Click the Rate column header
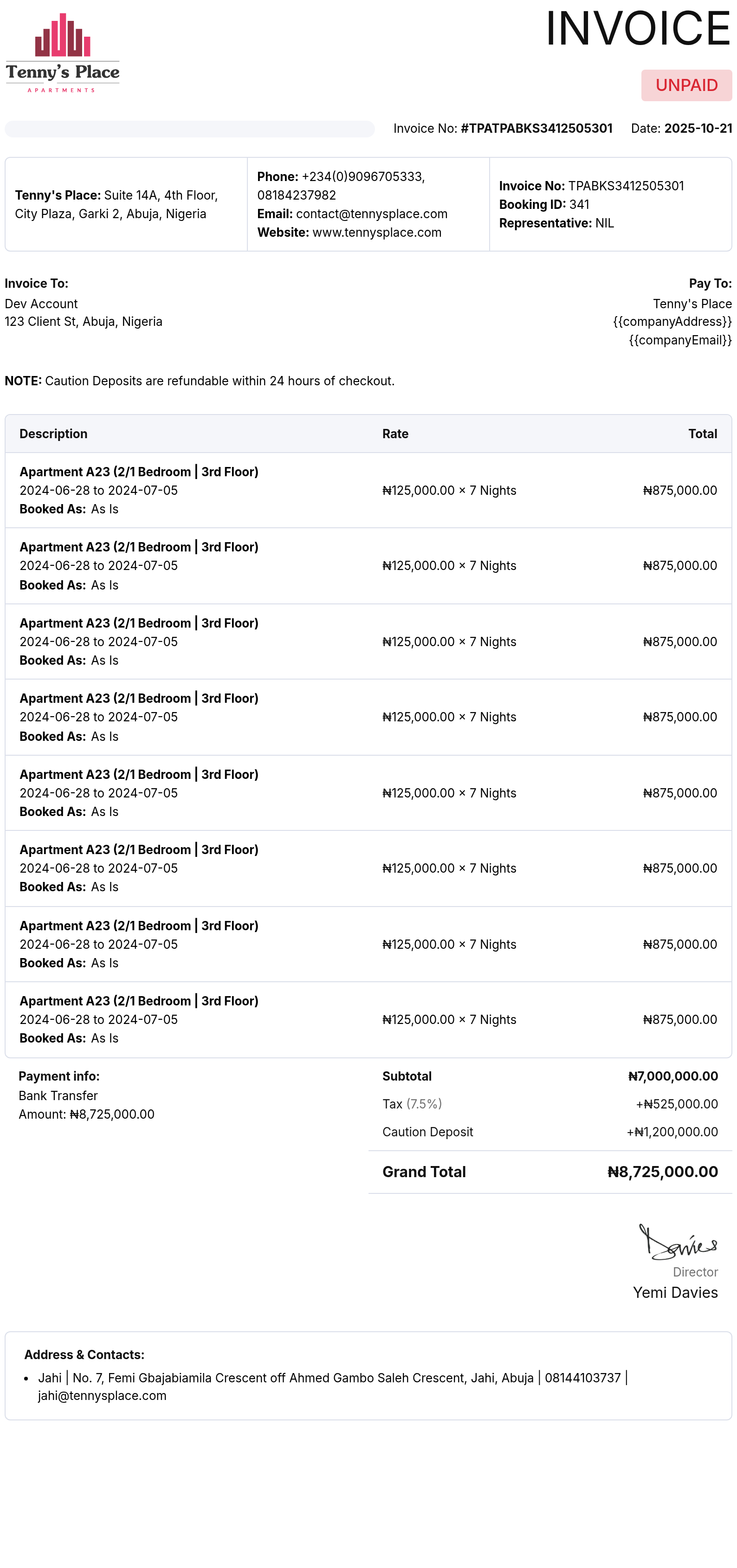This screenshot has height=1568, width=737. click(x=395, y=434)
